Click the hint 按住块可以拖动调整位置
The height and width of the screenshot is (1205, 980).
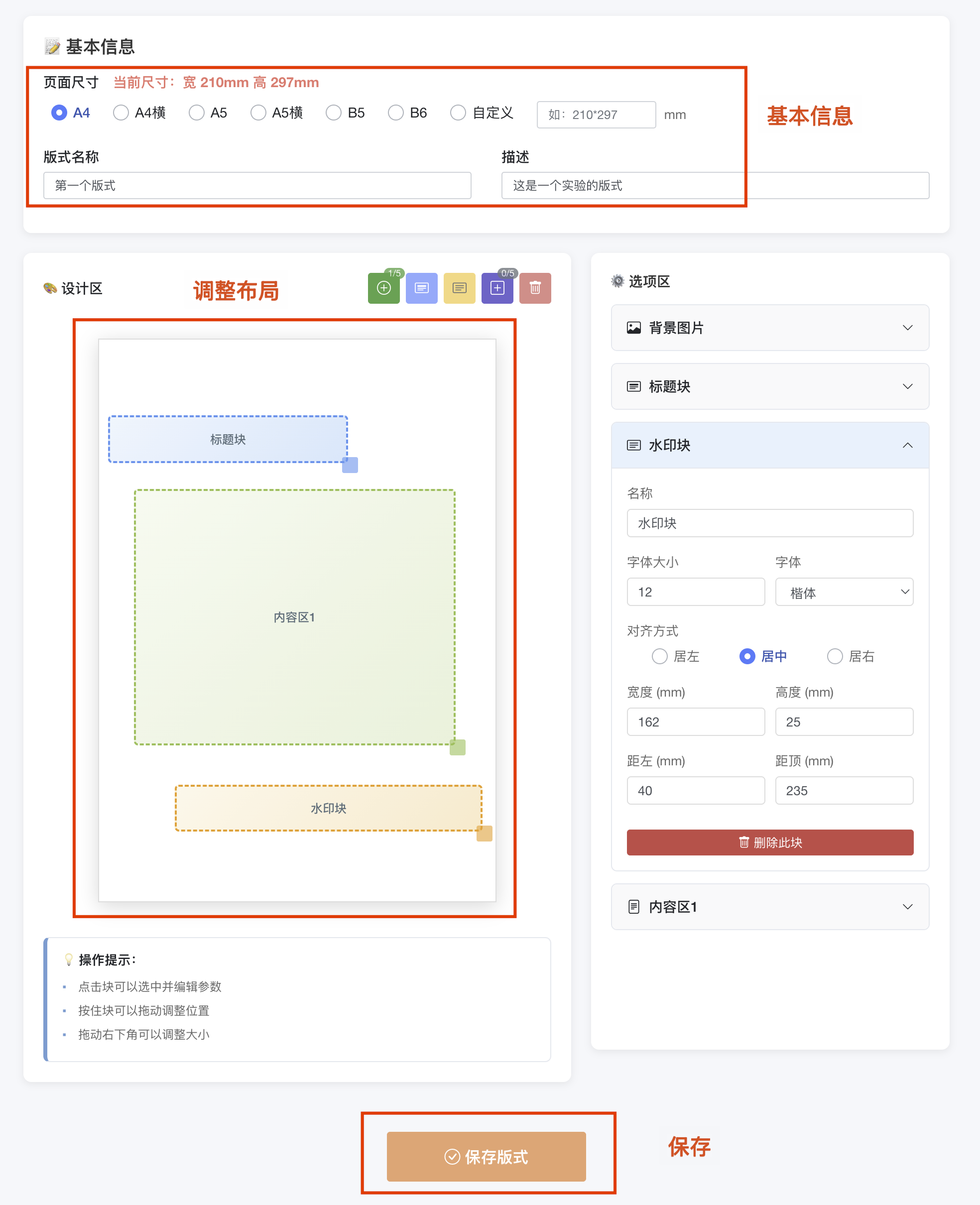point(143,1010)
